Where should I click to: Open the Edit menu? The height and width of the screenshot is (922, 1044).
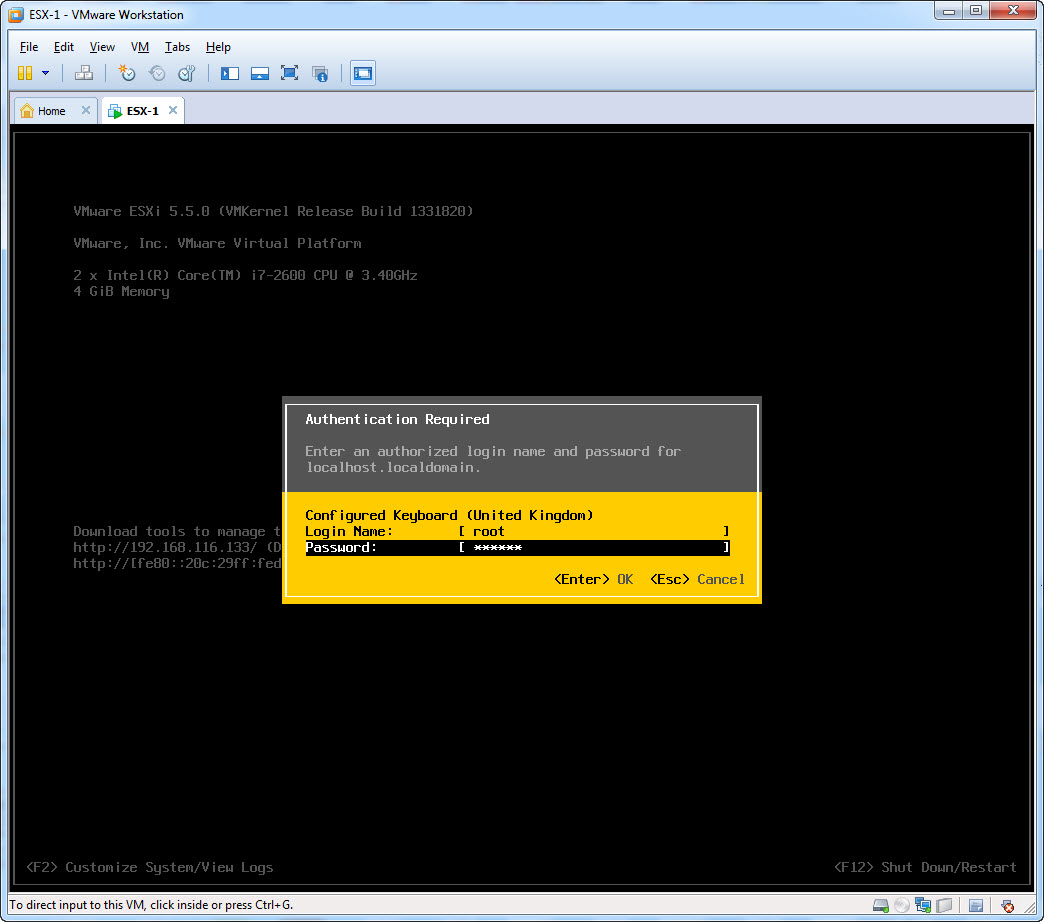coord(63,47)
